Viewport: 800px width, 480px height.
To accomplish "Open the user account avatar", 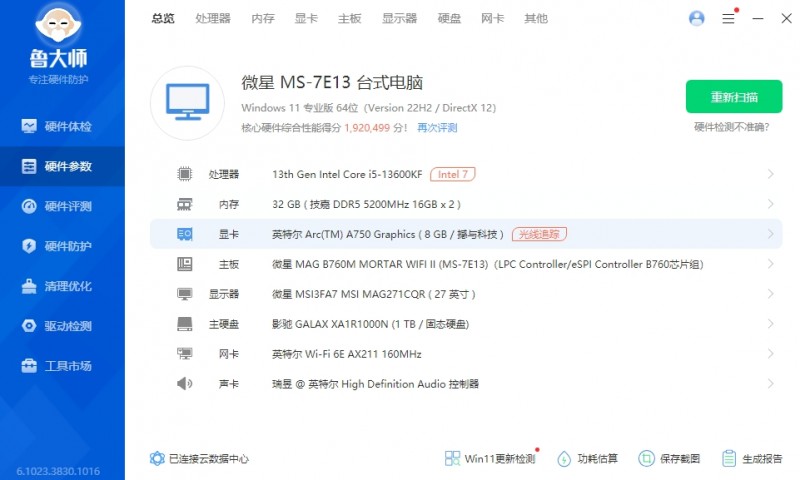I will (x=696, y=18).
